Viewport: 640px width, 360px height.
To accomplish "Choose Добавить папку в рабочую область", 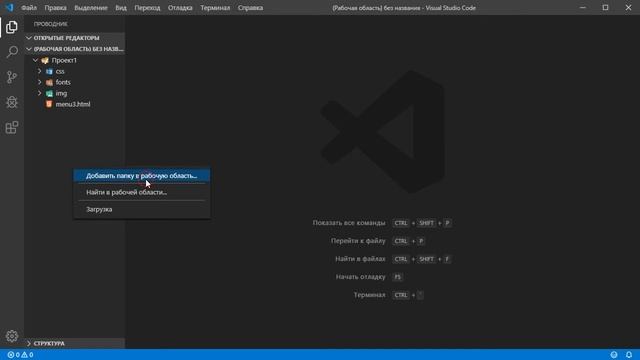I will pyautogui.click(x=142, y=176).
